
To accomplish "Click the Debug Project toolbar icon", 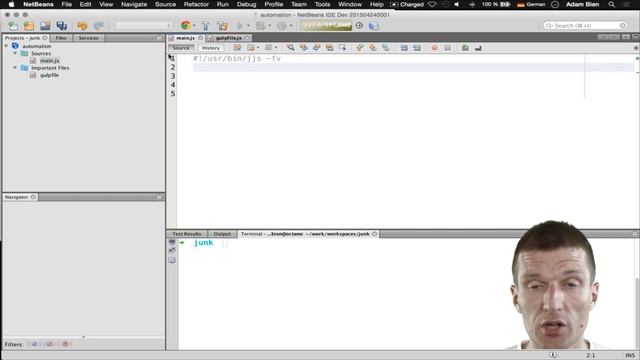I will [260, 26].
